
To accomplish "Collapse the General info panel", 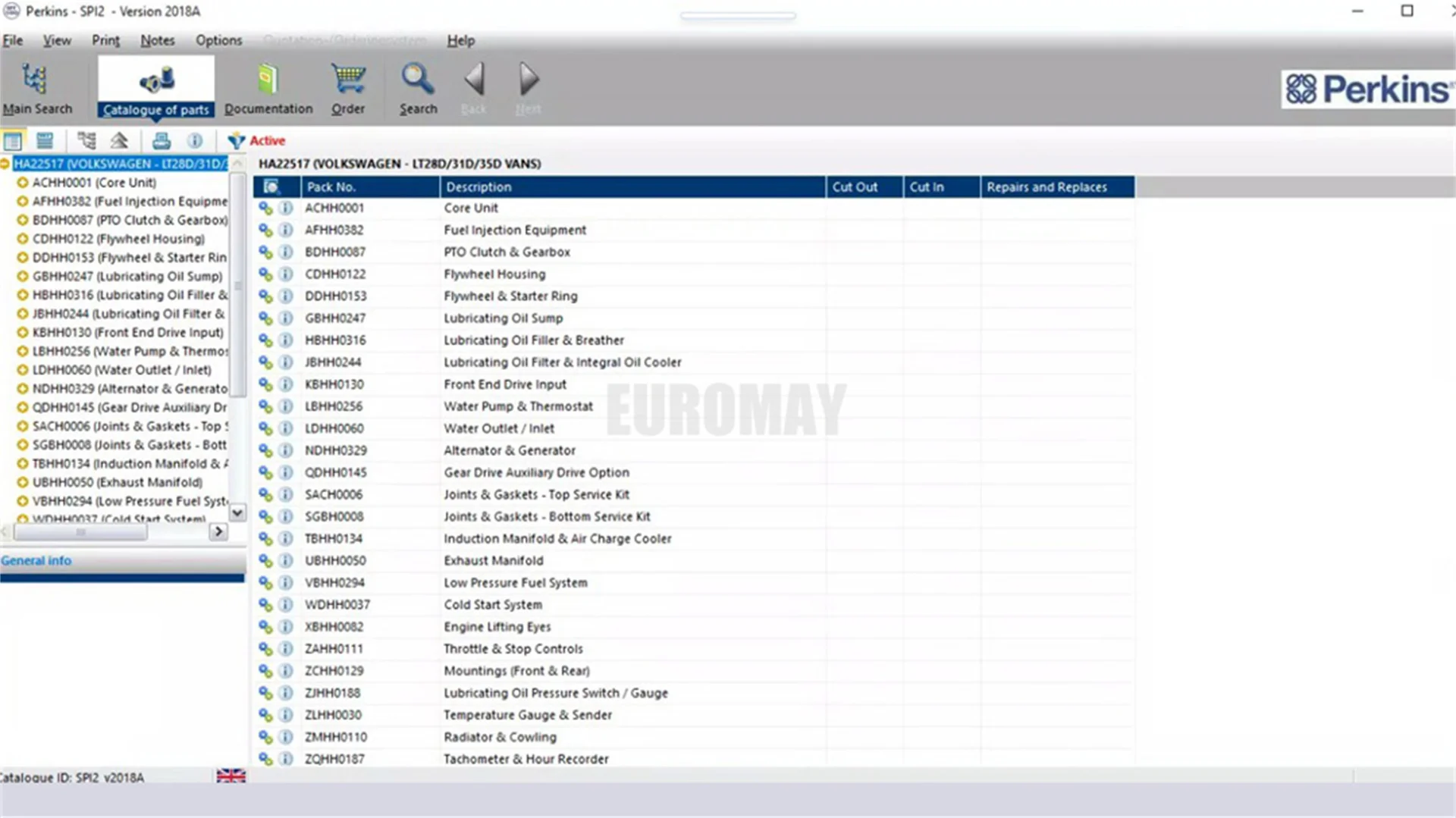I will coord(36,560).
